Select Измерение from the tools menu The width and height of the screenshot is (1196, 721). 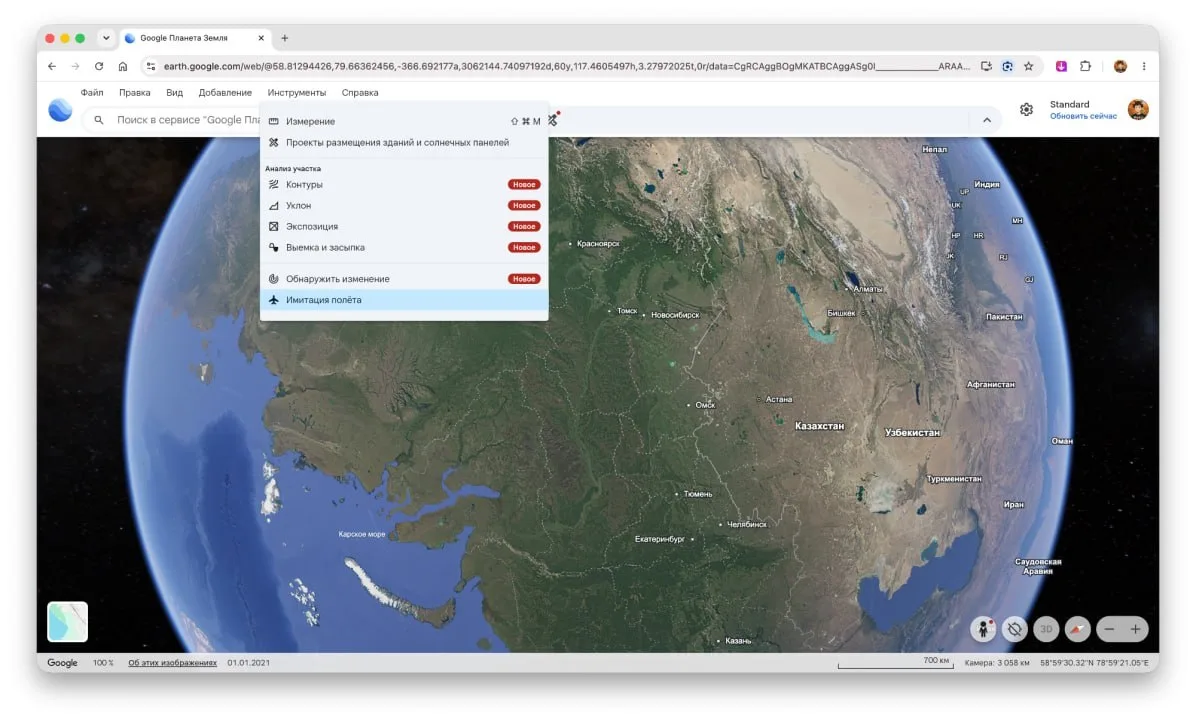point(403,121)
